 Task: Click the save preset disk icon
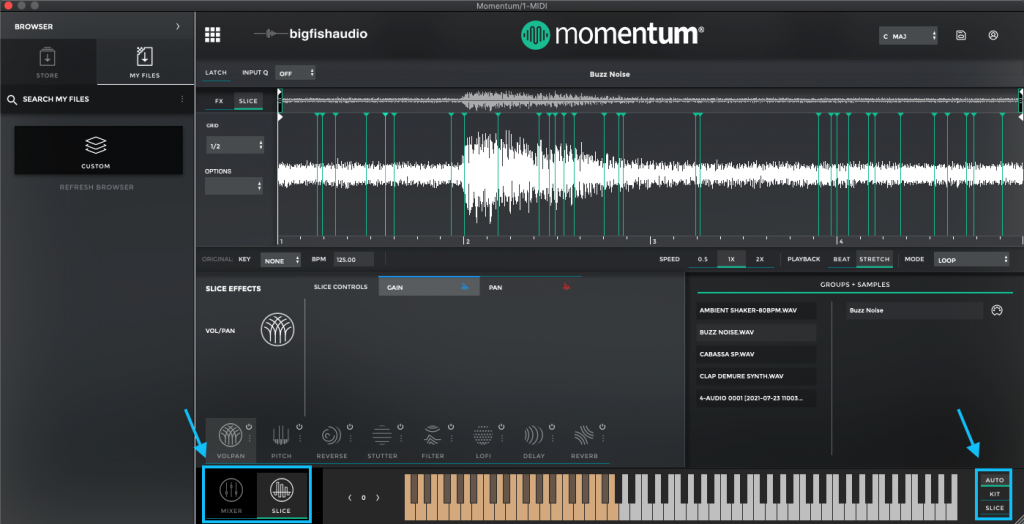961,35
